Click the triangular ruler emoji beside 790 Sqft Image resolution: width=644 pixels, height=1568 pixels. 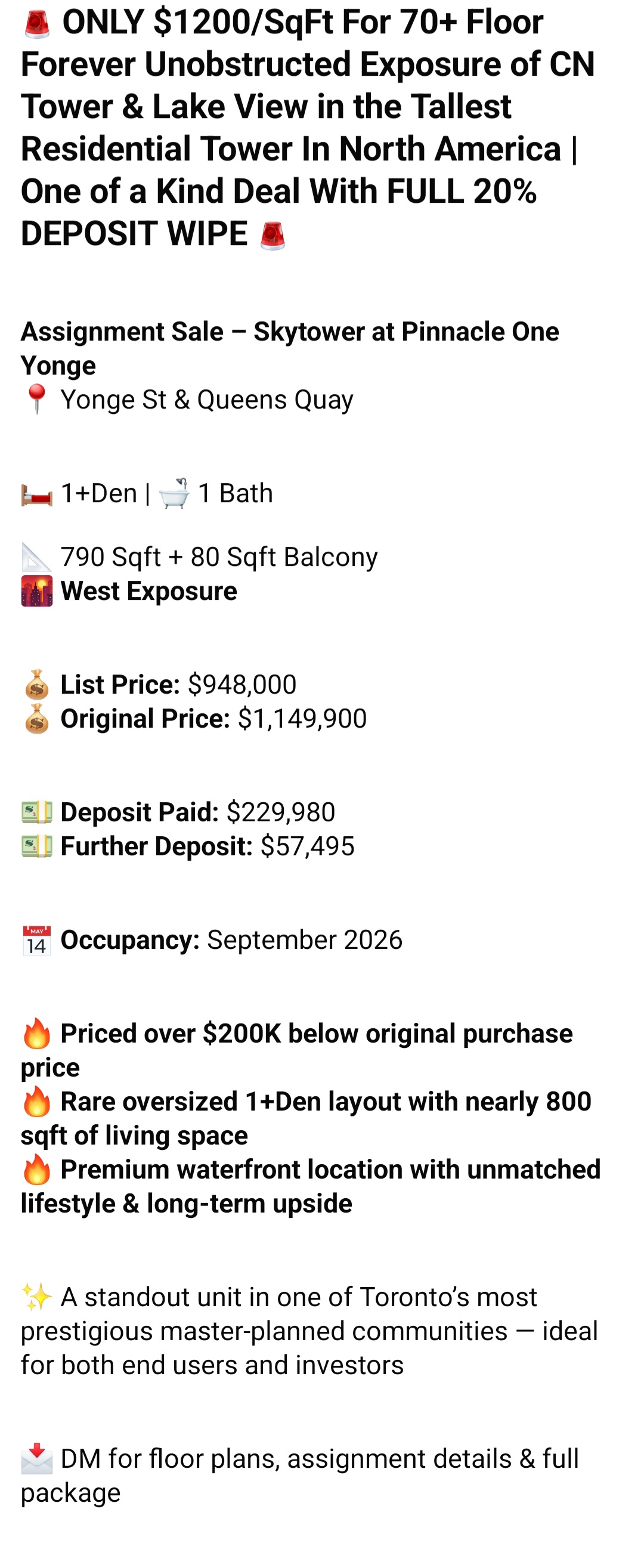[x=36, y=557]
